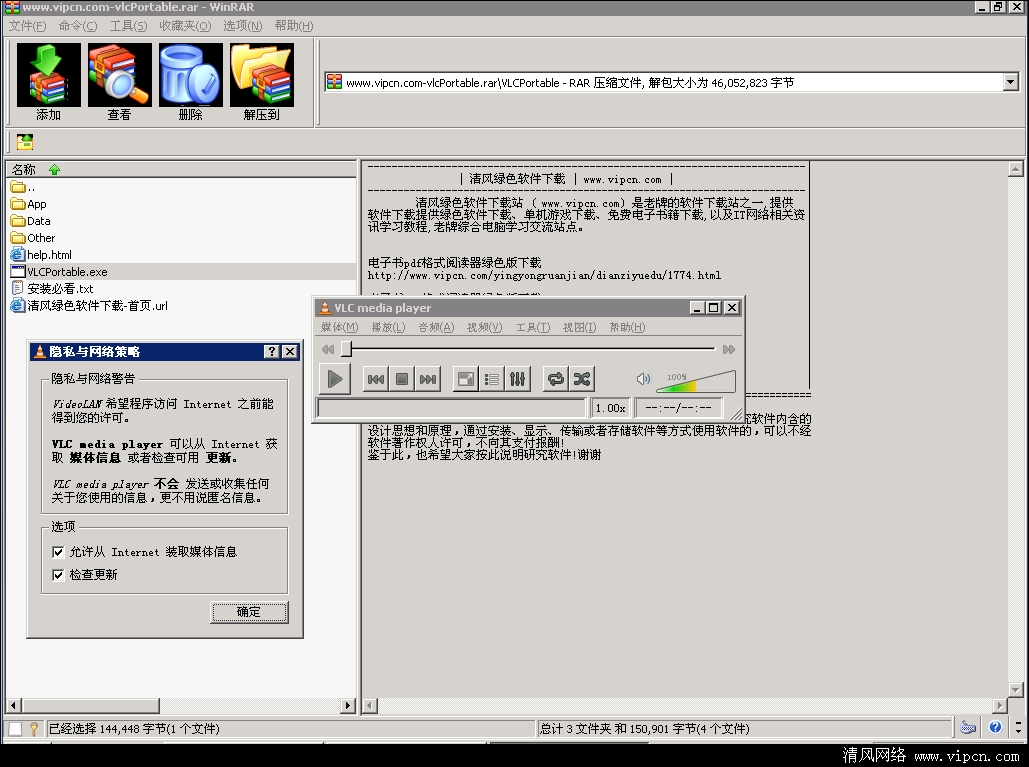
Task: Select VLCPortable.exe file
Action: point(59,272)
